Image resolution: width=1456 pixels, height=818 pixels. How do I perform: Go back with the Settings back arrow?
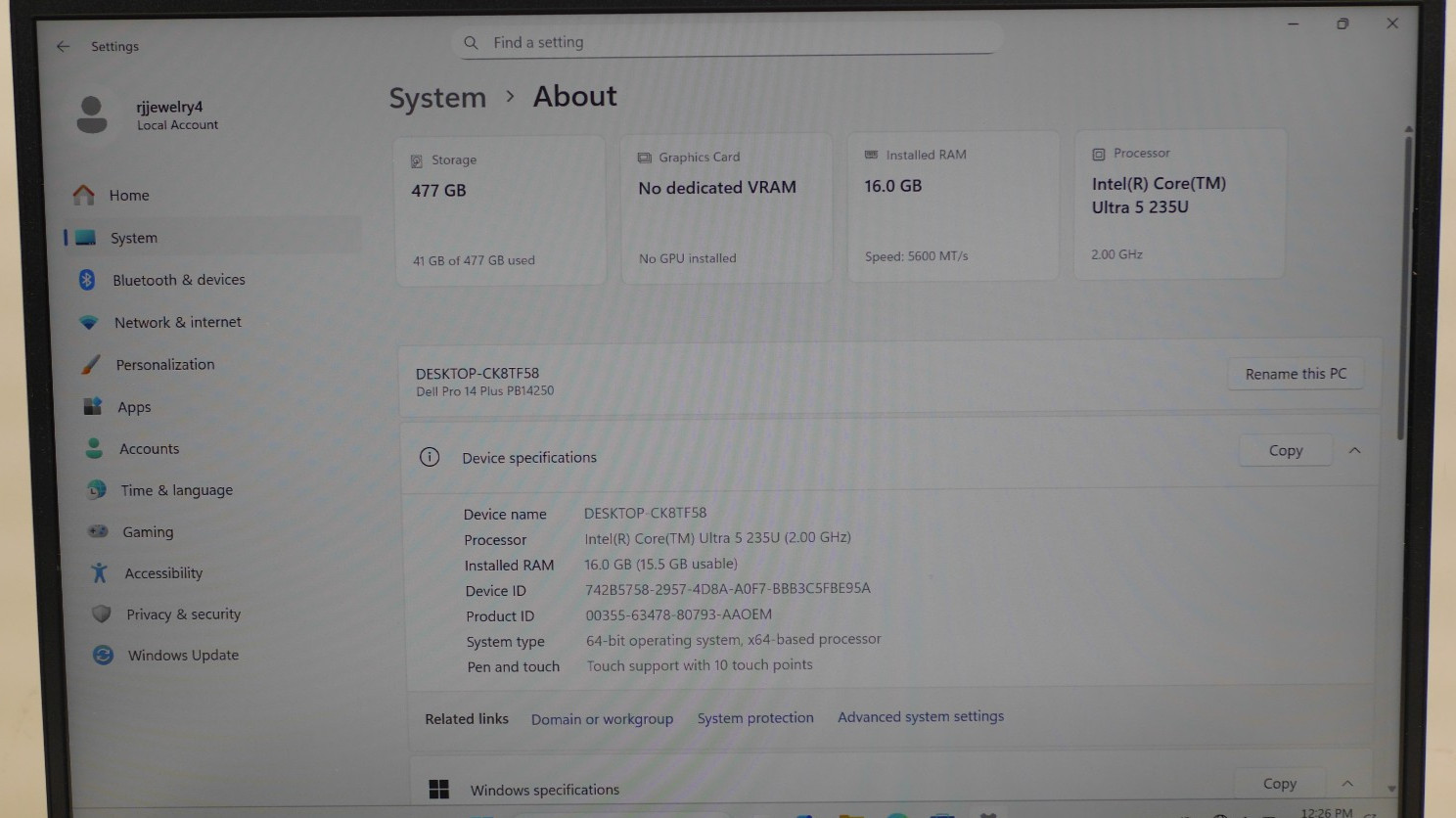click(64, 46)
